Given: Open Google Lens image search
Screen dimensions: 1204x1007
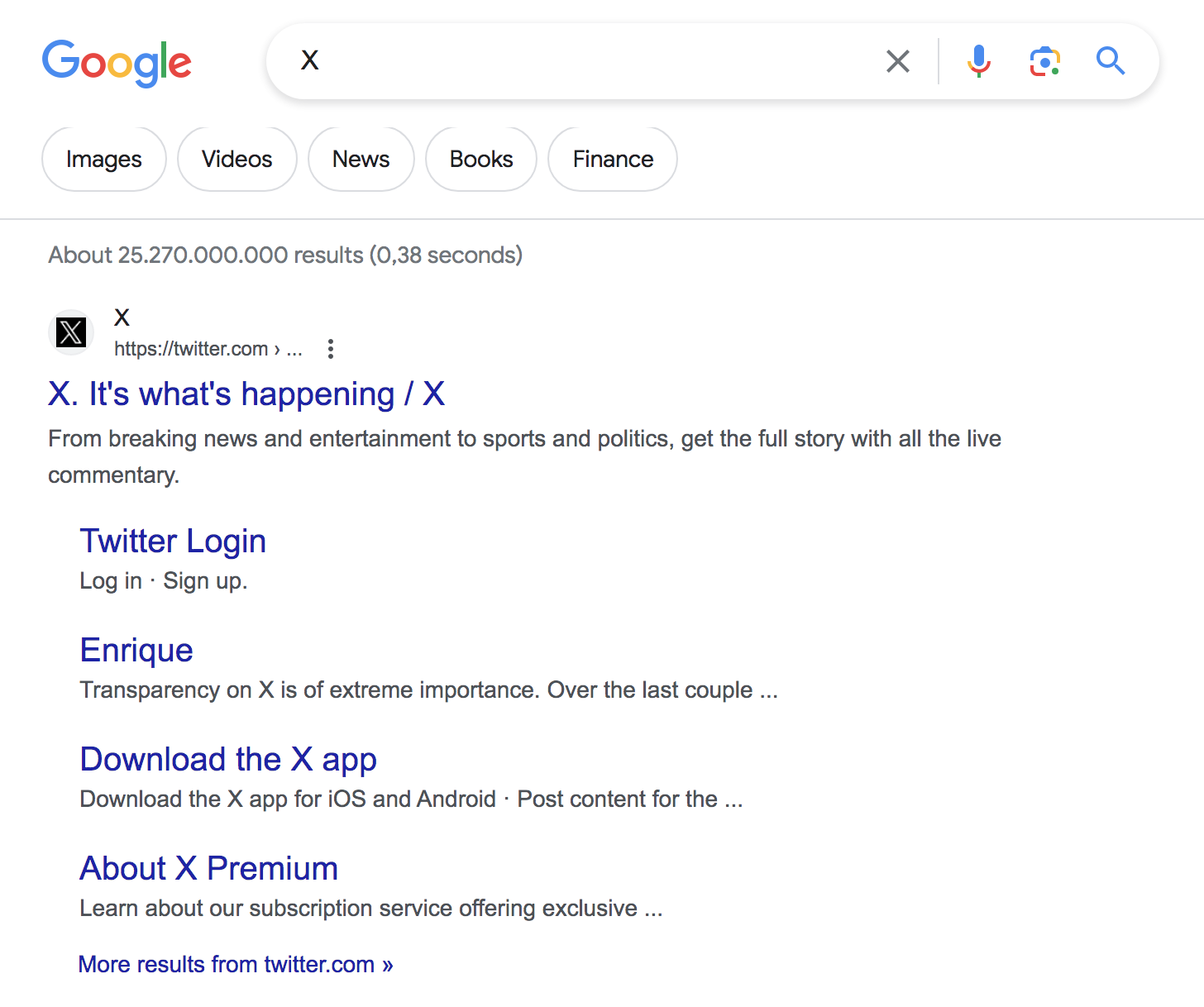Looking at the screenshot, I should coord(1044,60).
